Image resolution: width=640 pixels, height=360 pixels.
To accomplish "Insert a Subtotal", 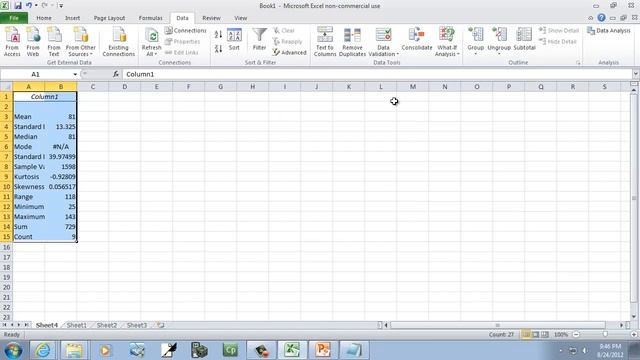I will click(x=524, y=40).
